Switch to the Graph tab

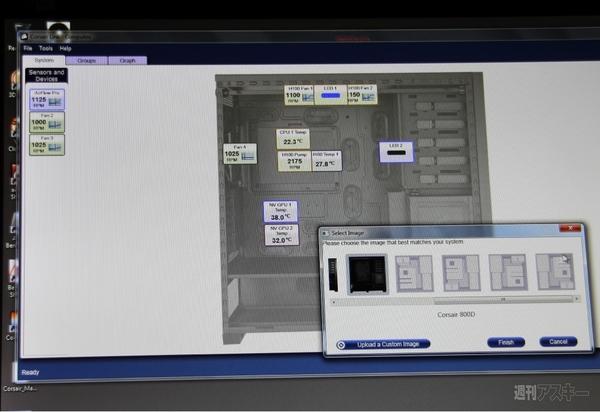pos(127,60)
